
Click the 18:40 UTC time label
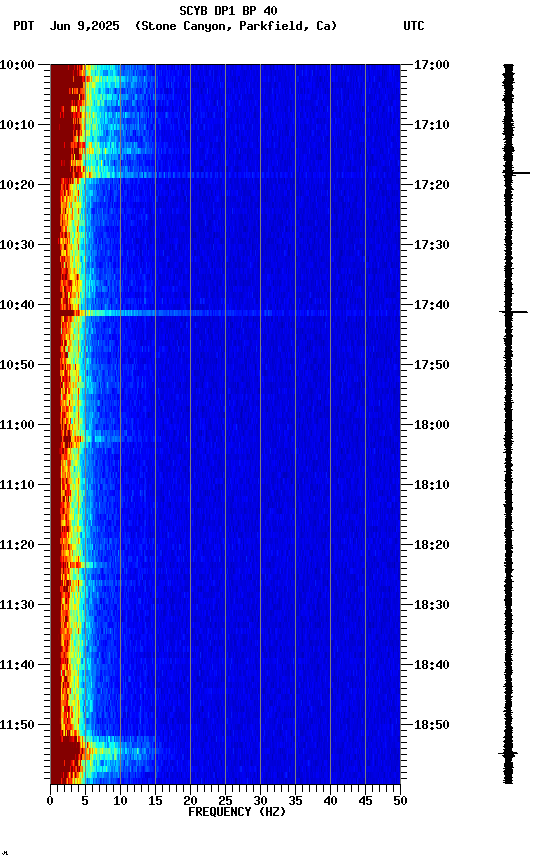click(x=432, y=665)
